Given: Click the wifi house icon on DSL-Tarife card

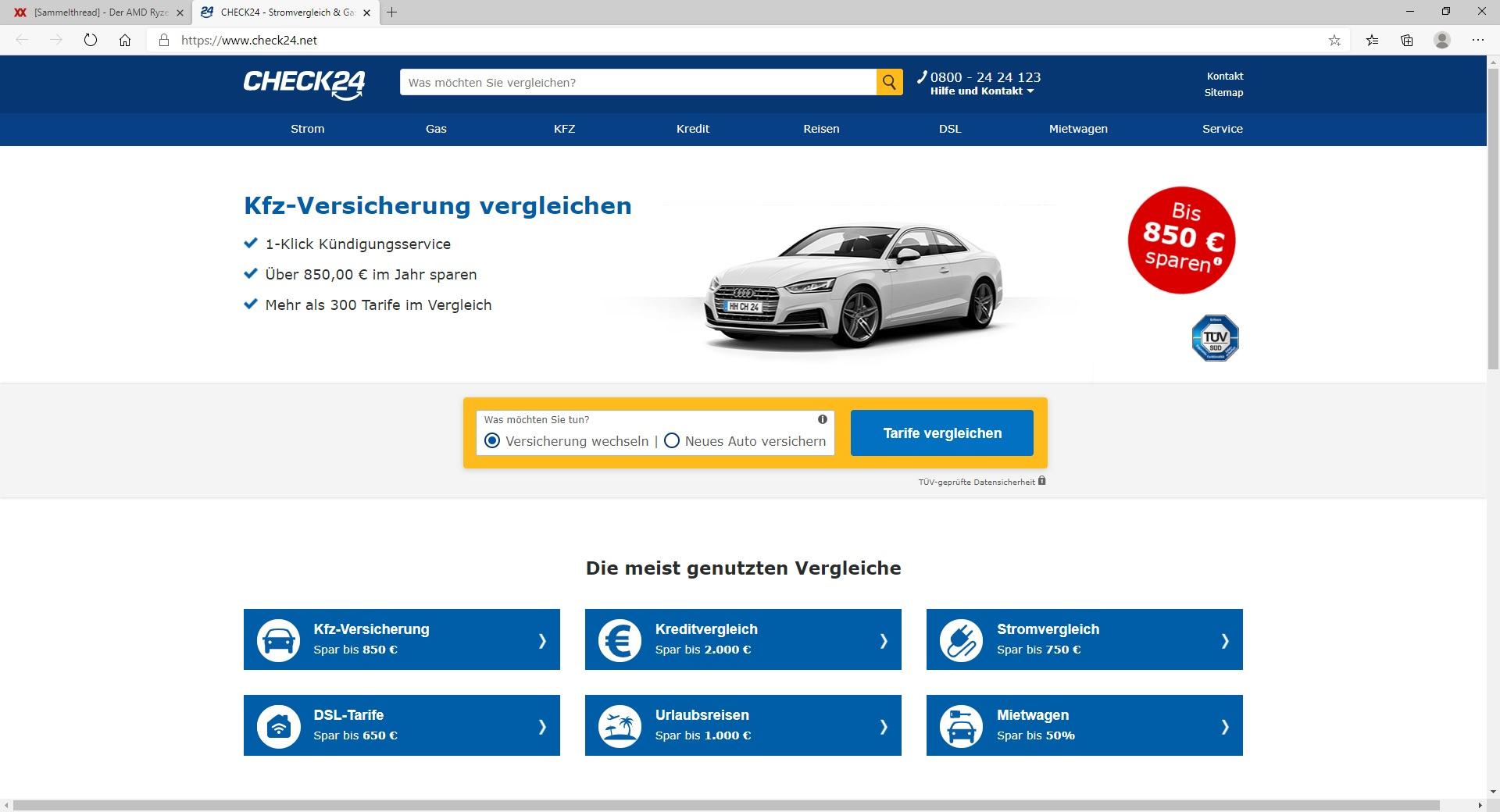Looking at the screenshot, I should [x=278, y=726].
